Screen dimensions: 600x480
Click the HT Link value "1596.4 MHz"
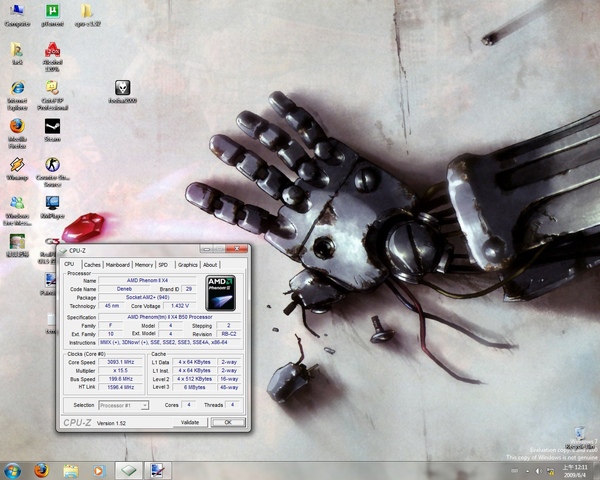pyautogui.click(x=120, y=387)
